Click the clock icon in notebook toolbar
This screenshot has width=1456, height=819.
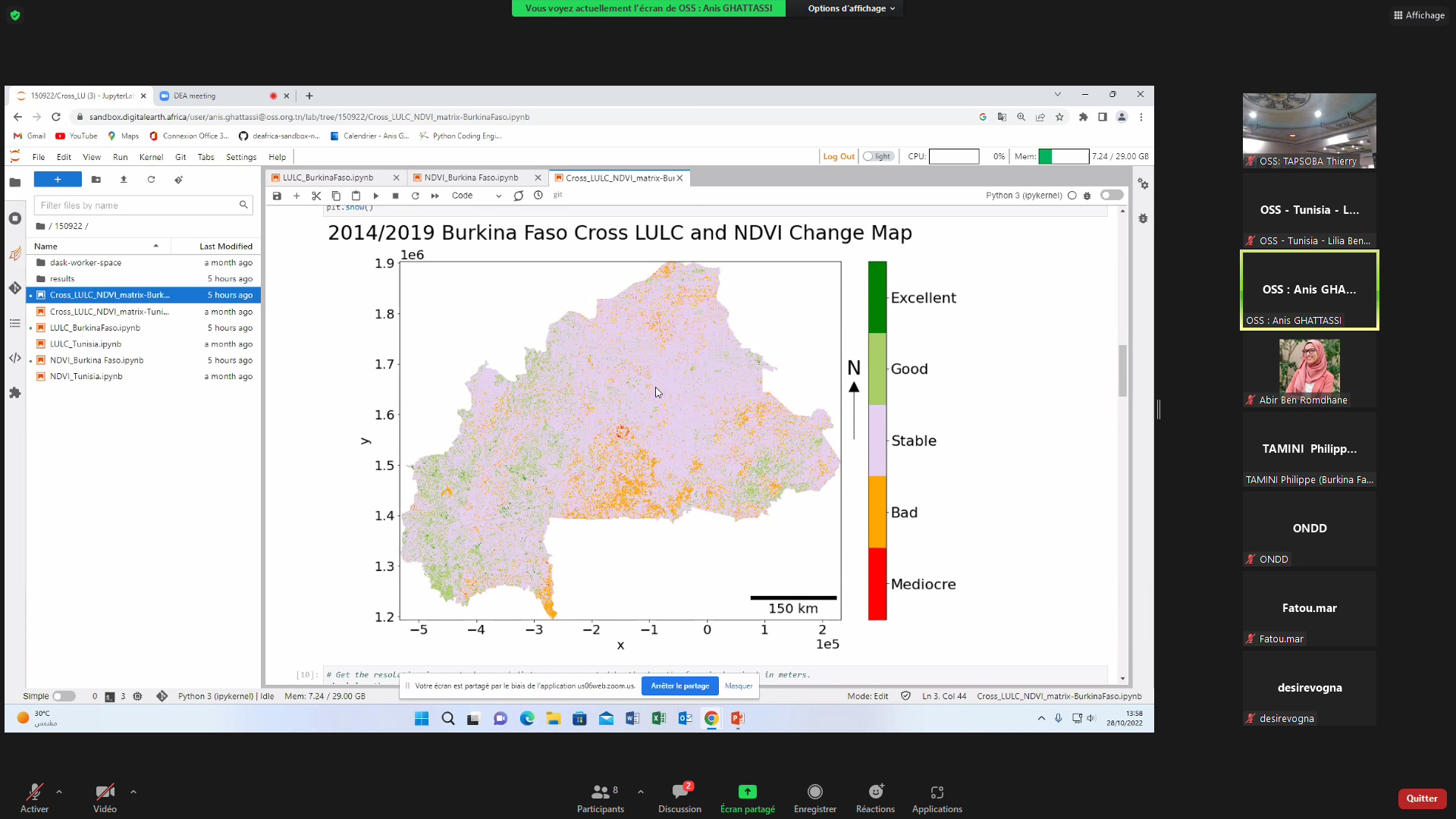(x=538, y=195)
